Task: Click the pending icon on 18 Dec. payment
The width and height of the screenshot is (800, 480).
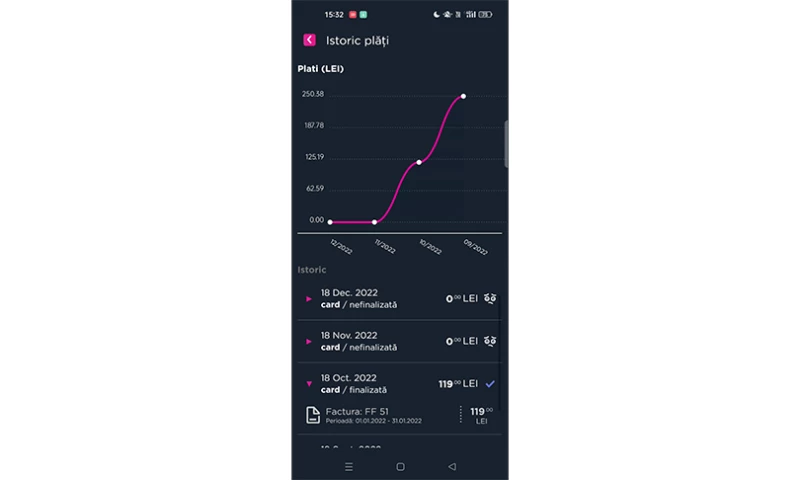Action: point(490,299)
